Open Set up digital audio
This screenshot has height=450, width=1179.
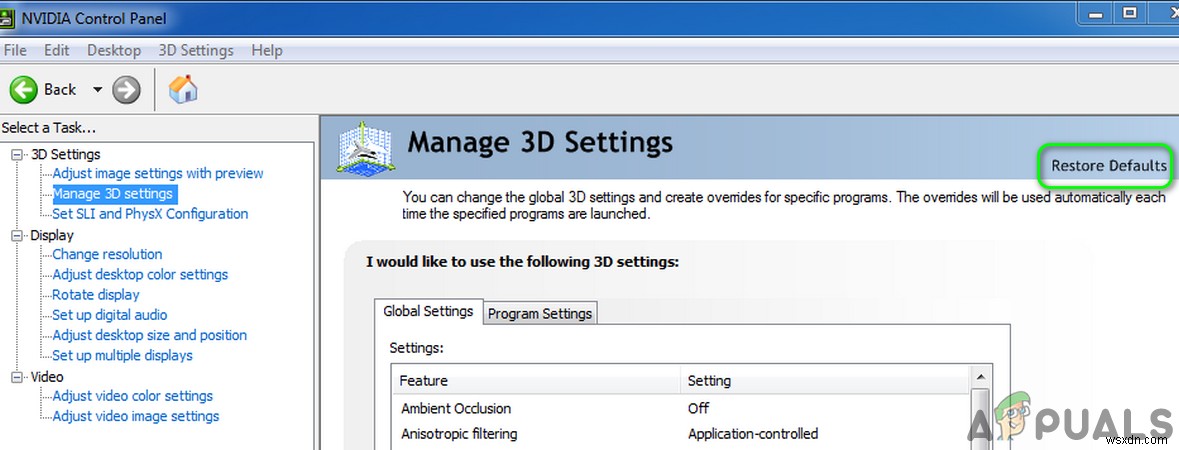[110, 315]
